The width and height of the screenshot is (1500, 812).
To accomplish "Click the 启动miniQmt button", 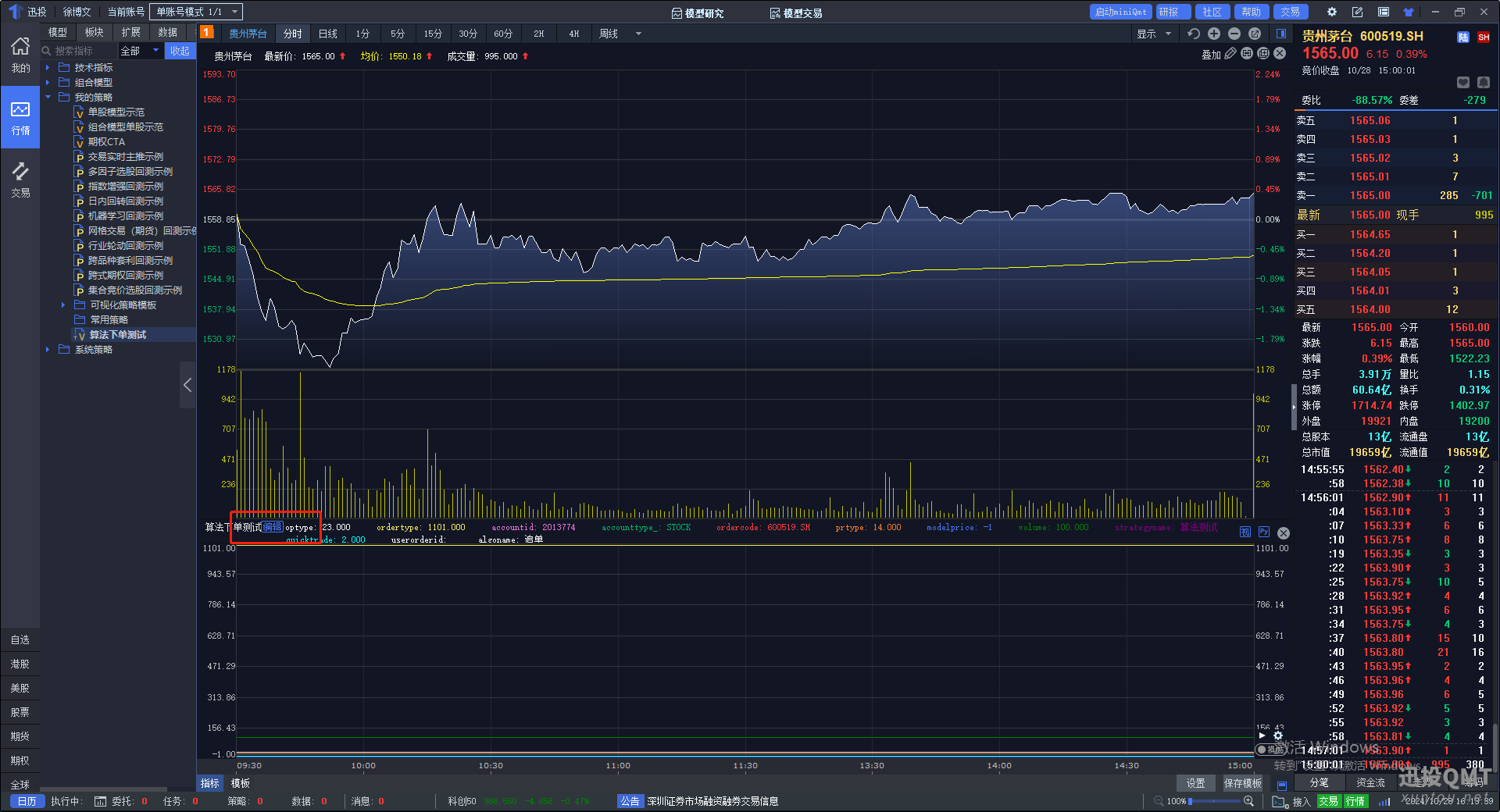I will point(1121,12).
